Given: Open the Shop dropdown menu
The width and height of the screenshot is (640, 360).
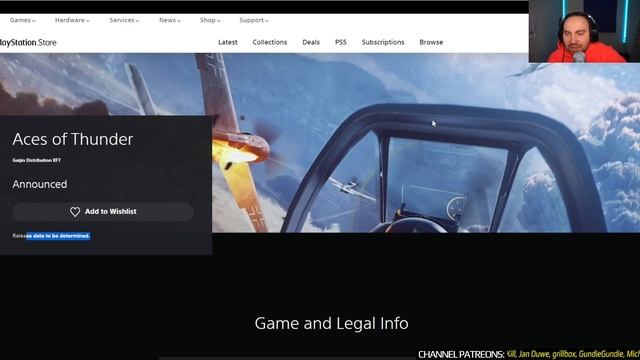Looking at the screenshot, I should pos(210,20).
